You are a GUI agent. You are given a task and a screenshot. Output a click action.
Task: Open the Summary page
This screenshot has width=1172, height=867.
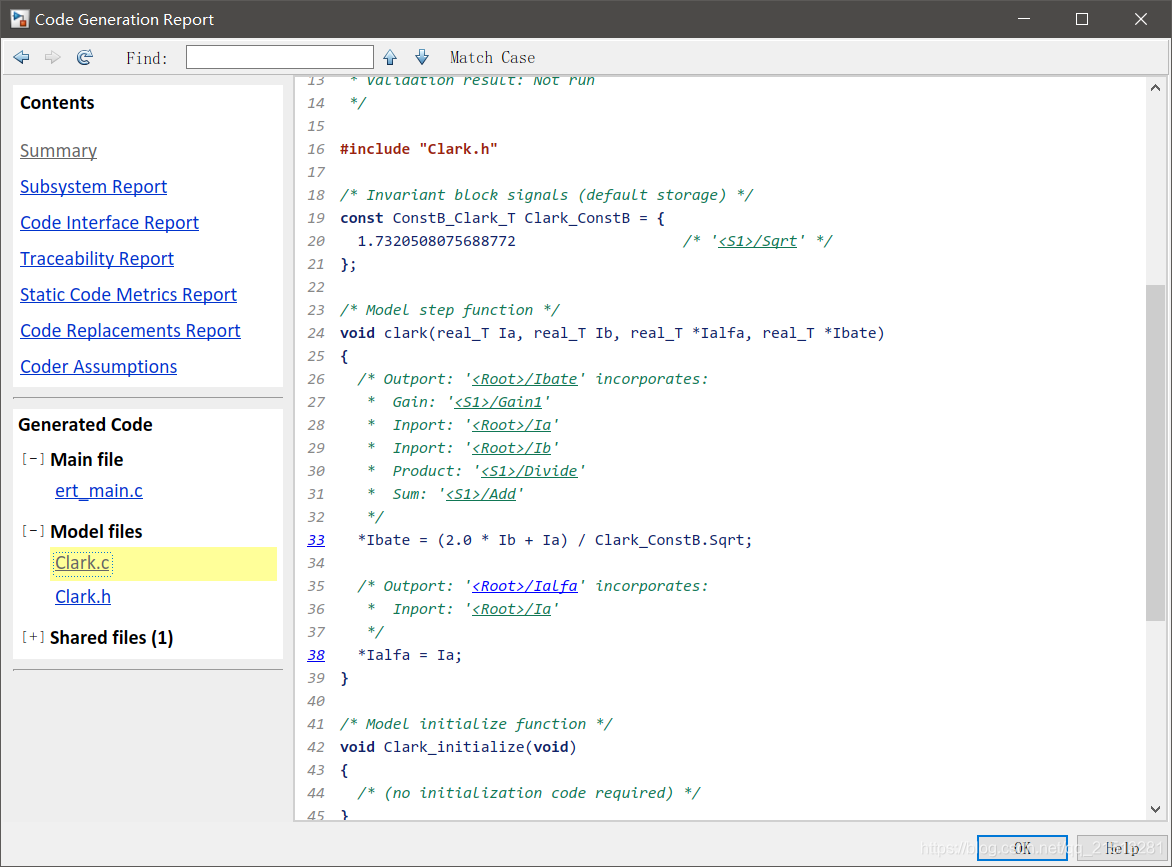(x=58, y=150)
